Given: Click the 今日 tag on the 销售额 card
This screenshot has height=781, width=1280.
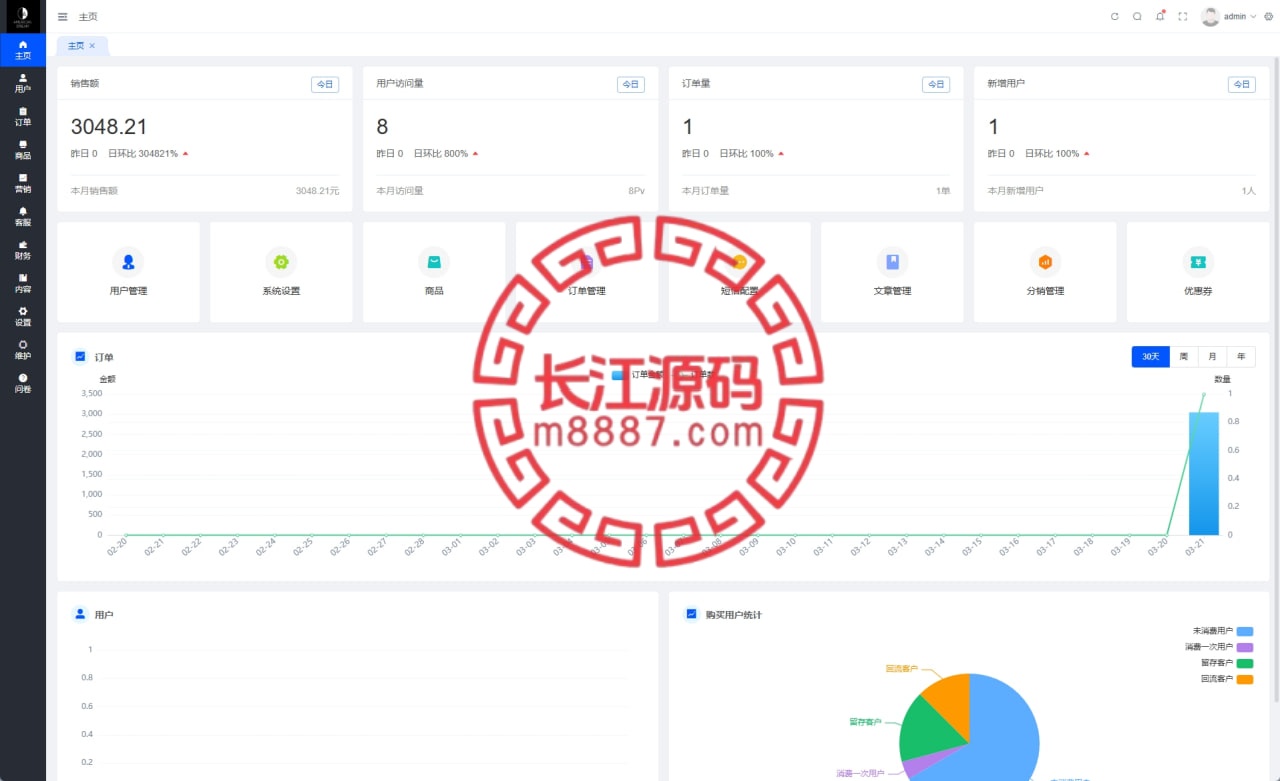Looking at the screenshot, I should point(325,85).
